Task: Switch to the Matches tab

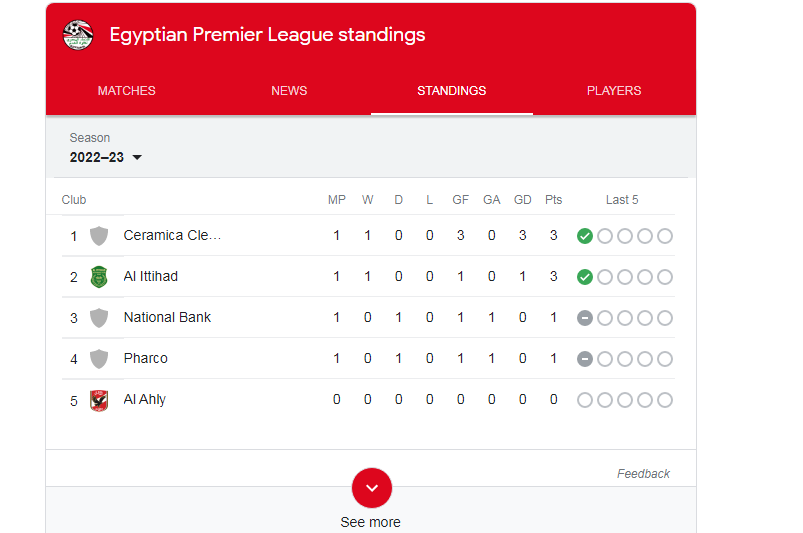Action: pyautogui.click(x=126, y=91)
